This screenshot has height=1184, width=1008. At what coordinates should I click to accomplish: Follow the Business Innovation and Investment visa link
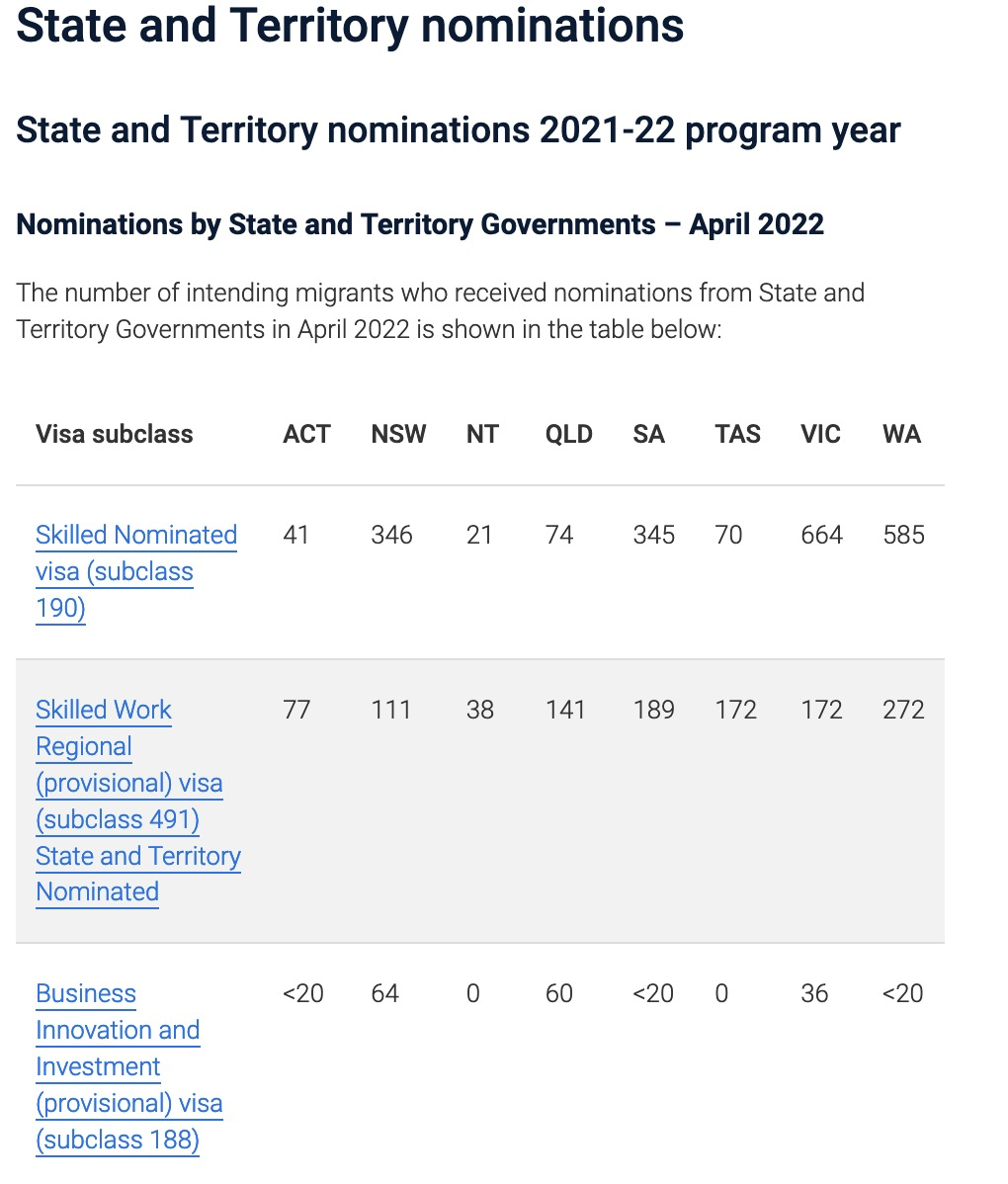click(x=86, y=994)
